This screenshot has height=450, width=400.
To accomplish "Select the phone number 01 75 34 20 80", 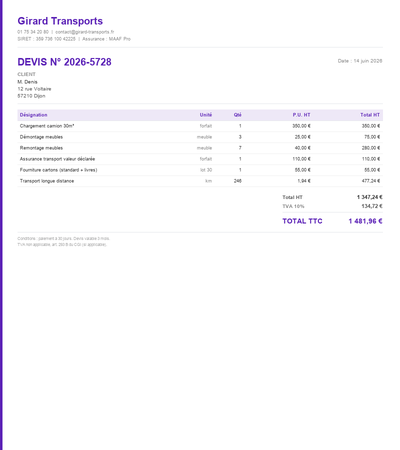I will (33, 32).
